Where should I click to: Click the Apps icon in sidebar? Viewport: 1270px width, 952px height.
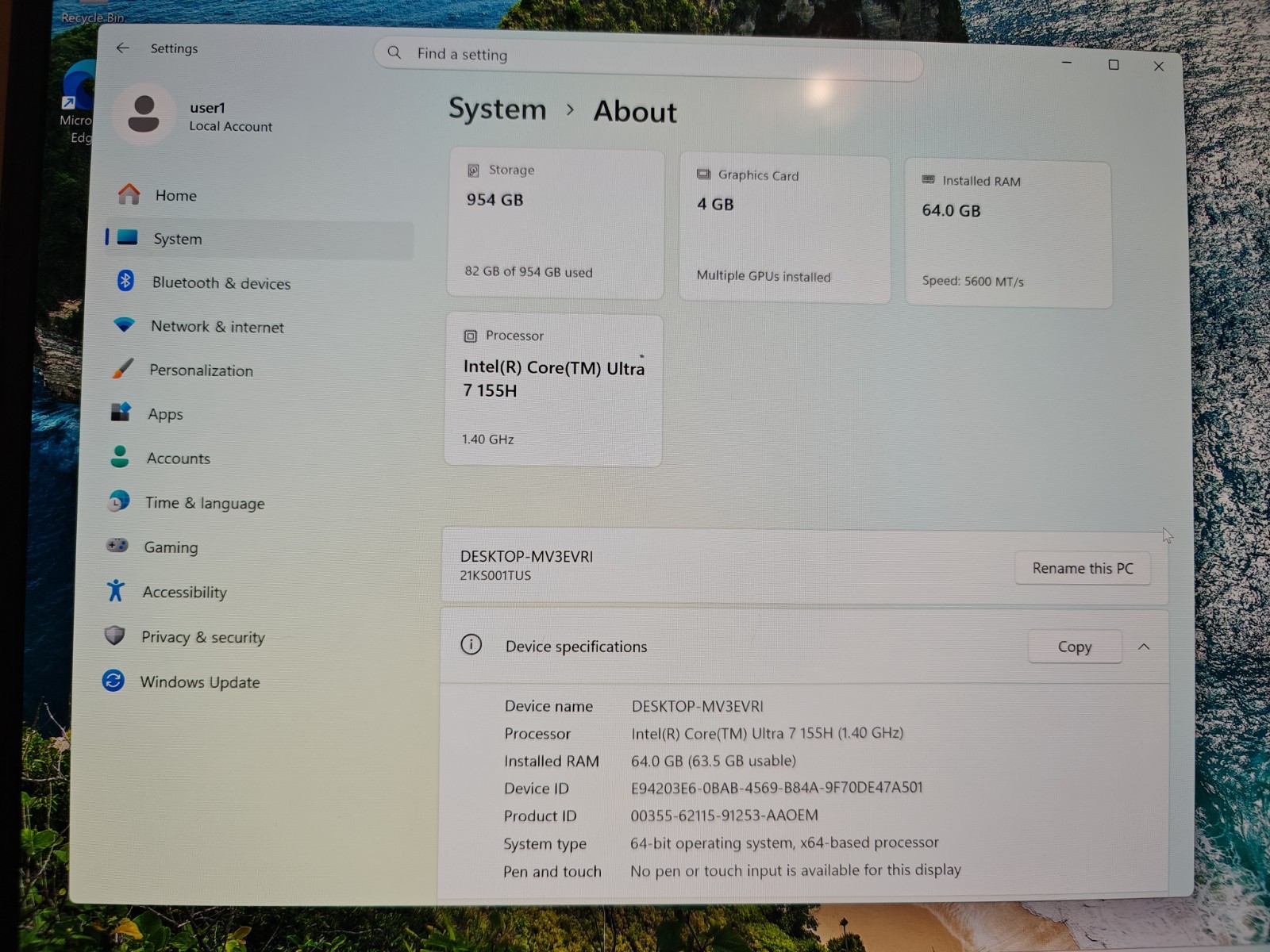click(121, 413)
